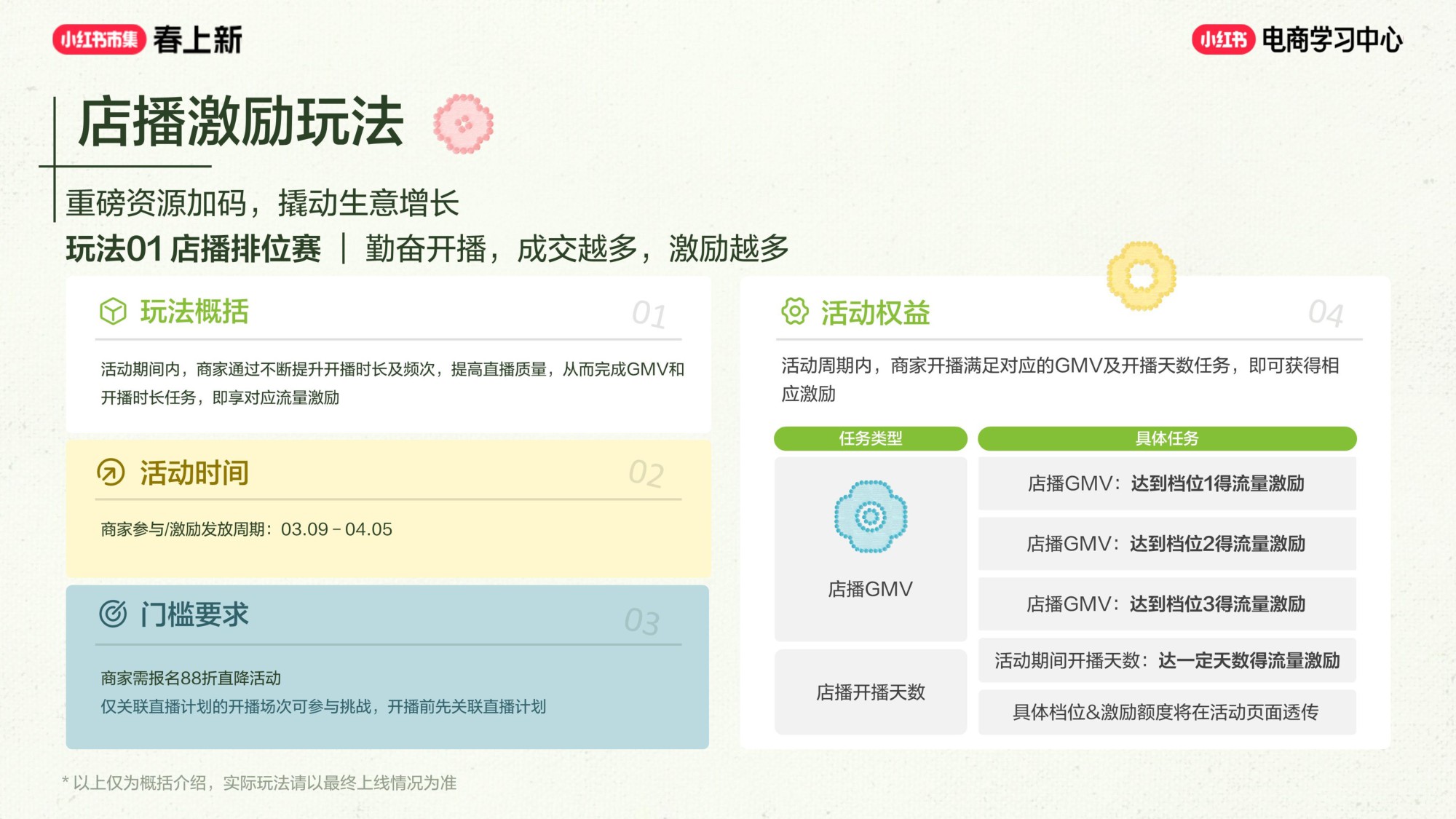Click the 店播开播天数 task type cell
1456x819 pixels.
coord(871,692)
